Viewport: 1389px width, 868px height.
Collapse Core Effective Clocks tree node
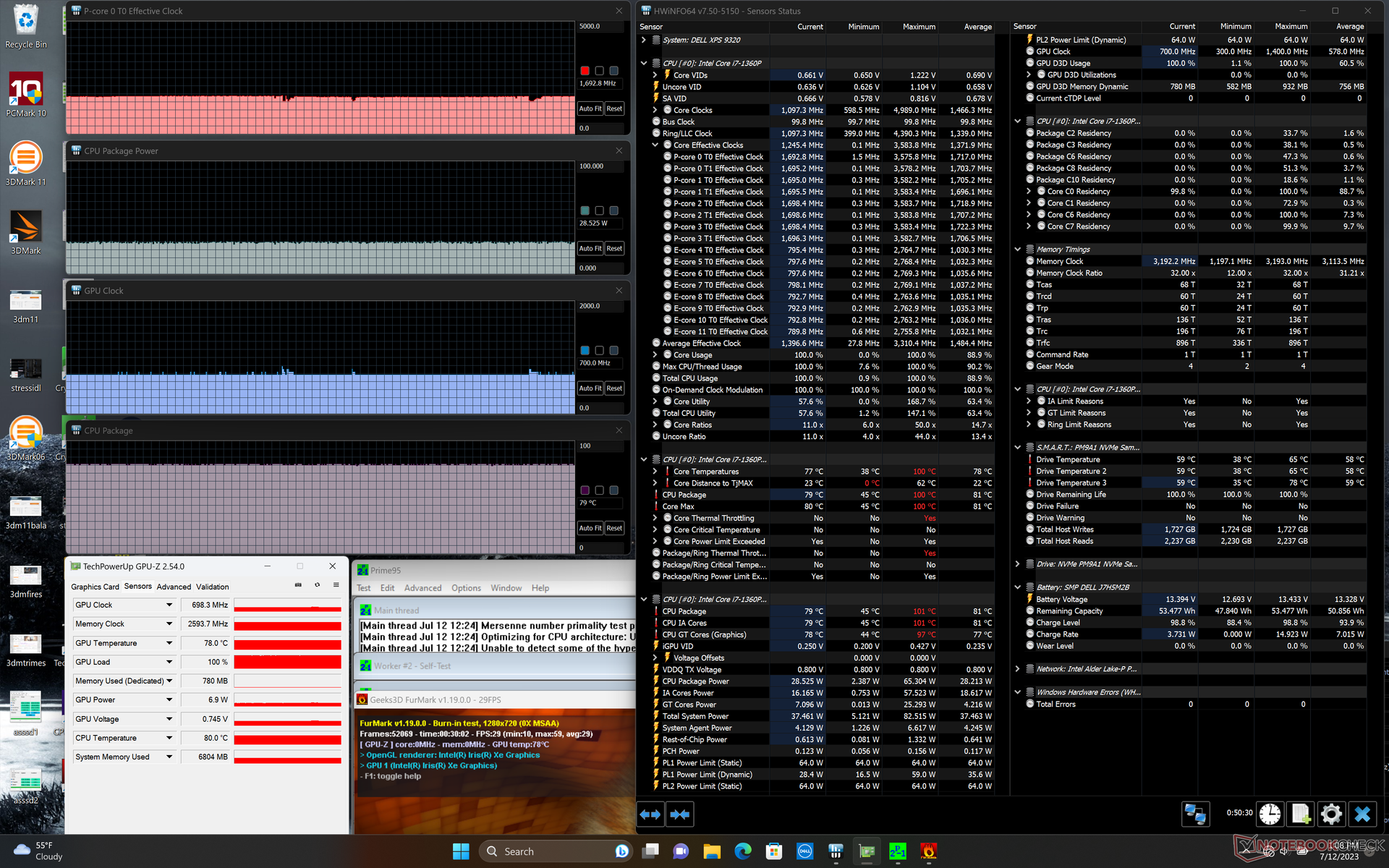pyautogui.click(x=655, y=145)
